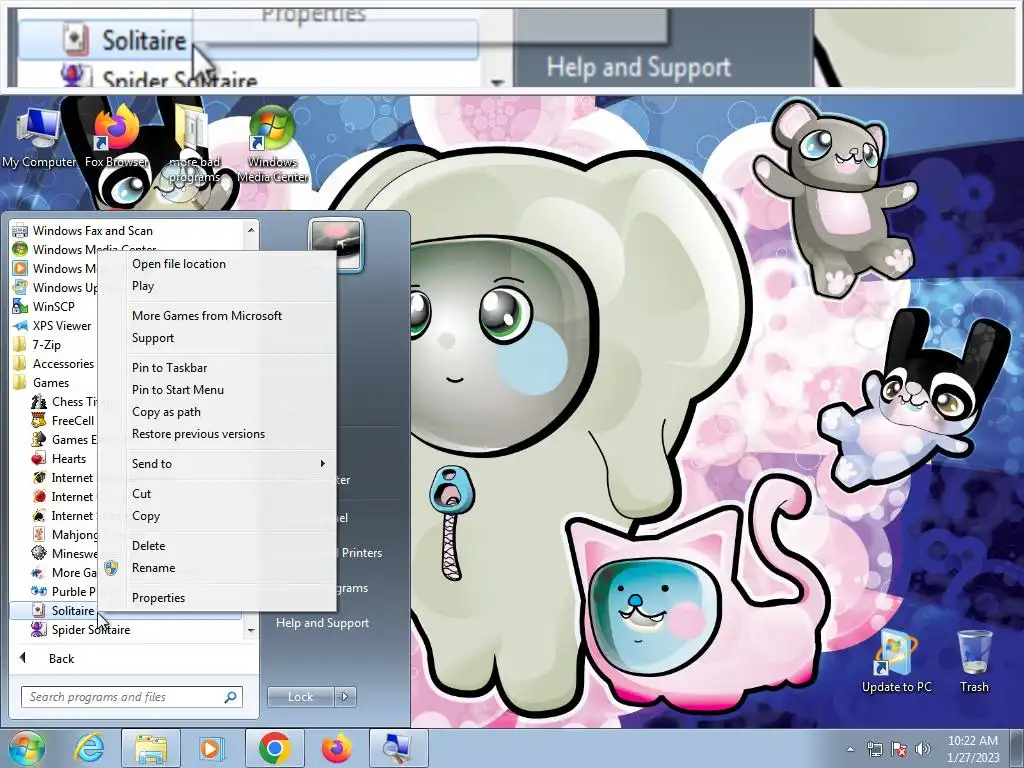Launch Google Chrome from the taskbar
The height and width of the screenshot is (768, 1024).
(x=274, y=748)
